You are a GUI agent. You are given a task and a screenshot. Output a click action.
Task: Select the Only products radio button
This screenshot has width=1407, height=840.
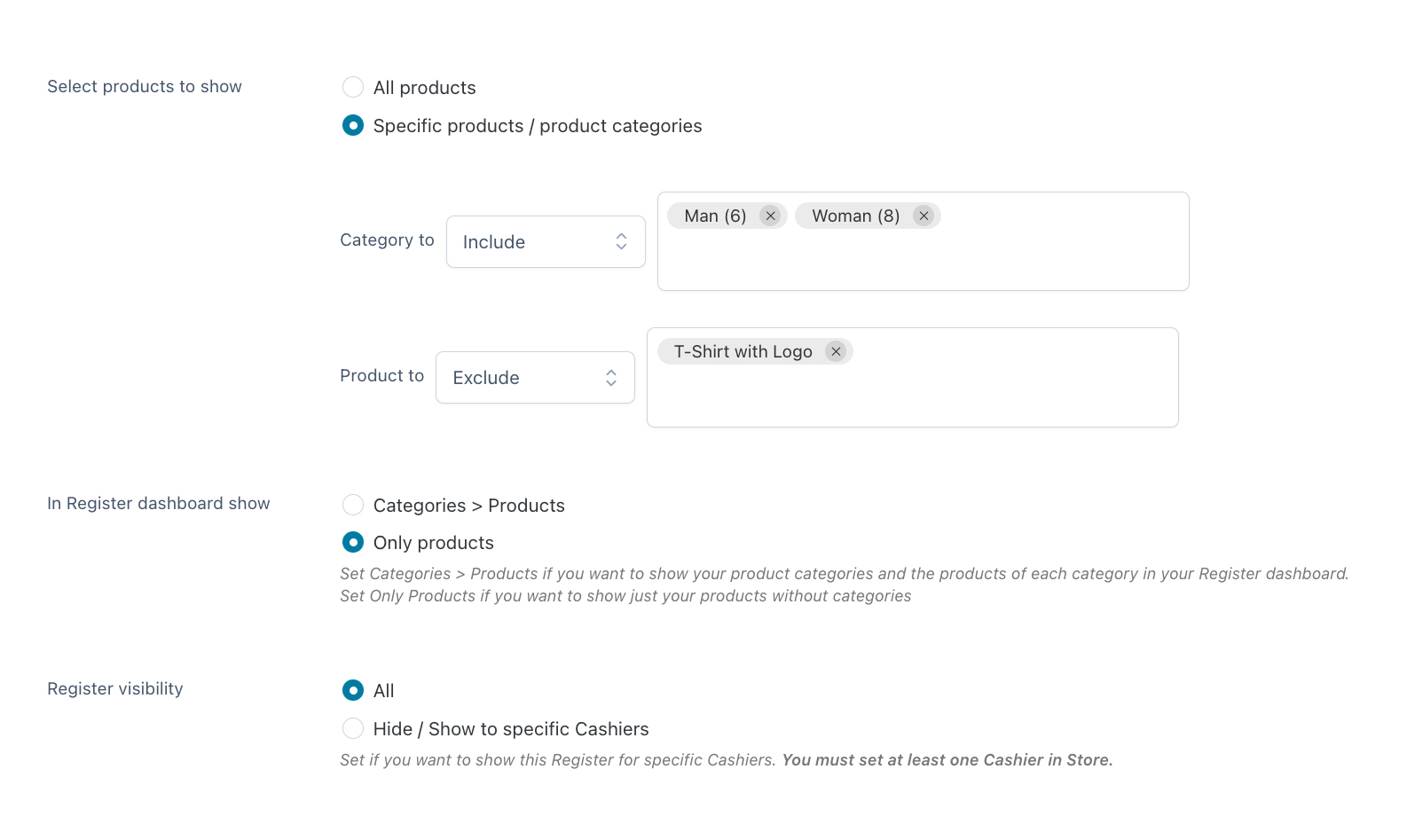click(x=353, y=542)
